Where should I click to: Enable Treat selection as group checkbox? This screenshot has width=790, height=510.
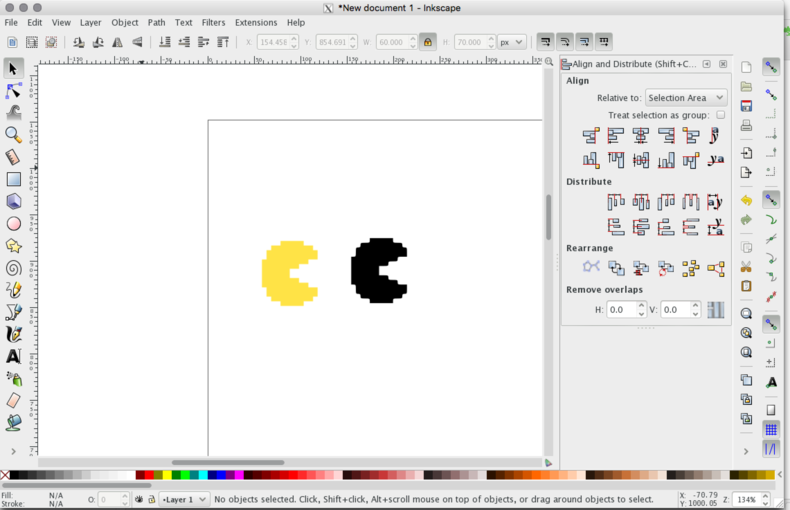click(x=721, y=115)
